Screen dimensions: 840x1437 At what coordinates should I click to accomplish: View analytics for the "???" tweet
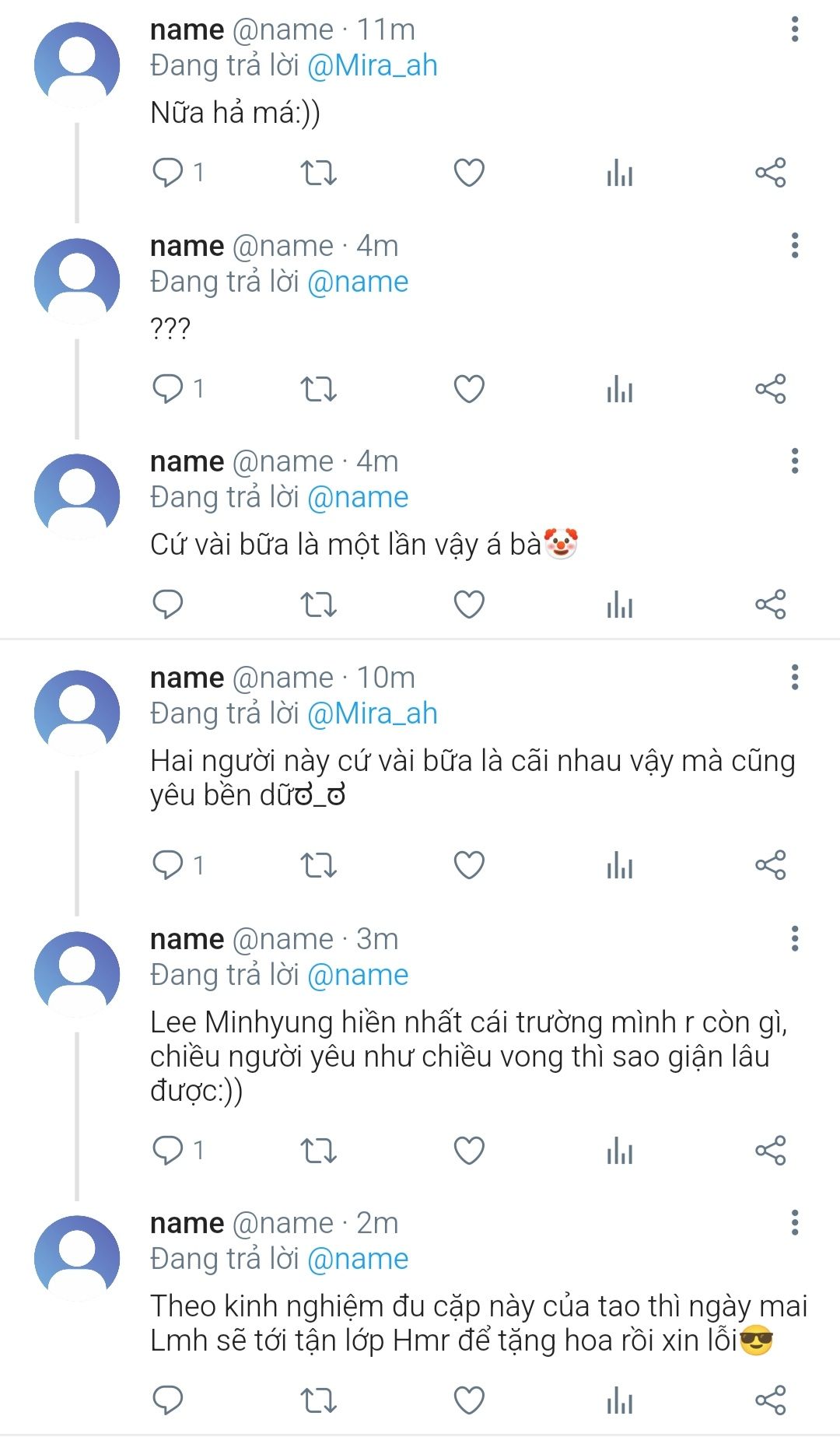620,389
